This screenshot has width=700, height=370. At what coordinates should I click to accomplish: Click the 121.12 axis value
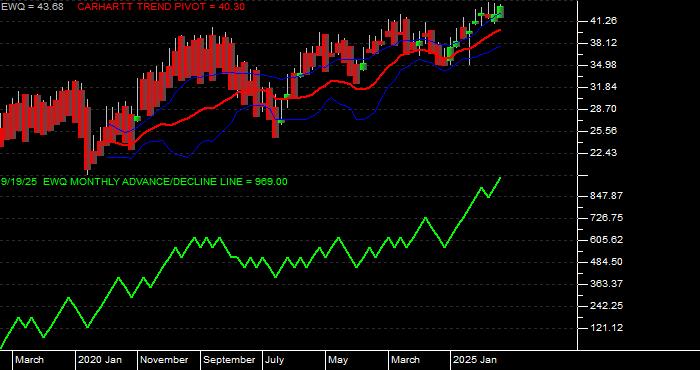pyautogui.click(x=606, y=328)
